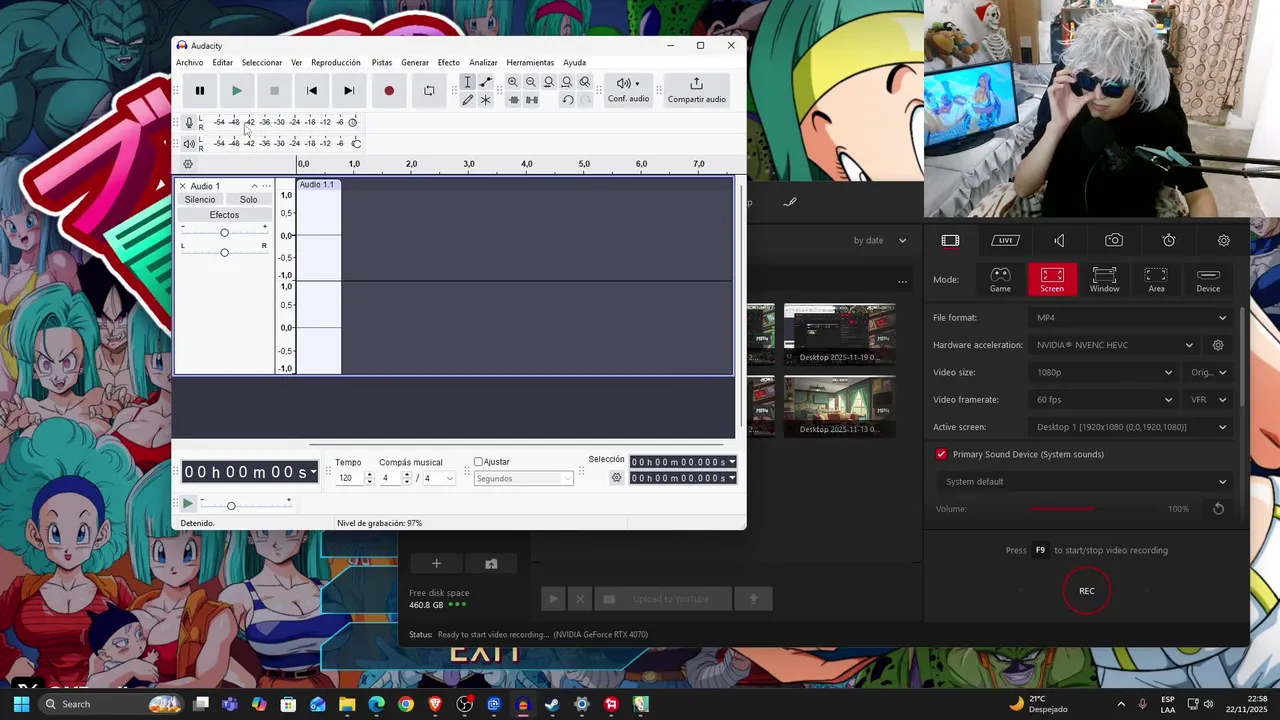The height and width of the screenshot is (720, 1280).
Task: Collapse the Audio 1 track
Action: click(x=254, y=186)
